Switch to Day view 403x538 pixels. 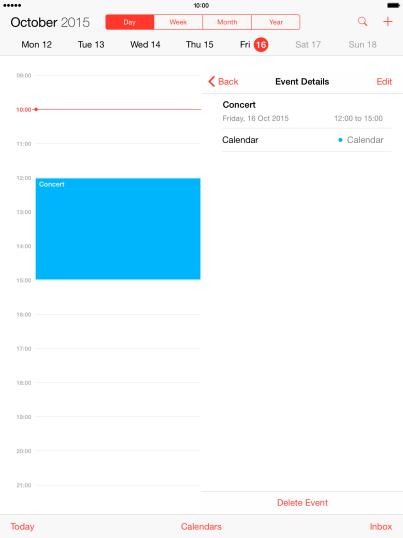pyautogui.click(x=130, y=22)
